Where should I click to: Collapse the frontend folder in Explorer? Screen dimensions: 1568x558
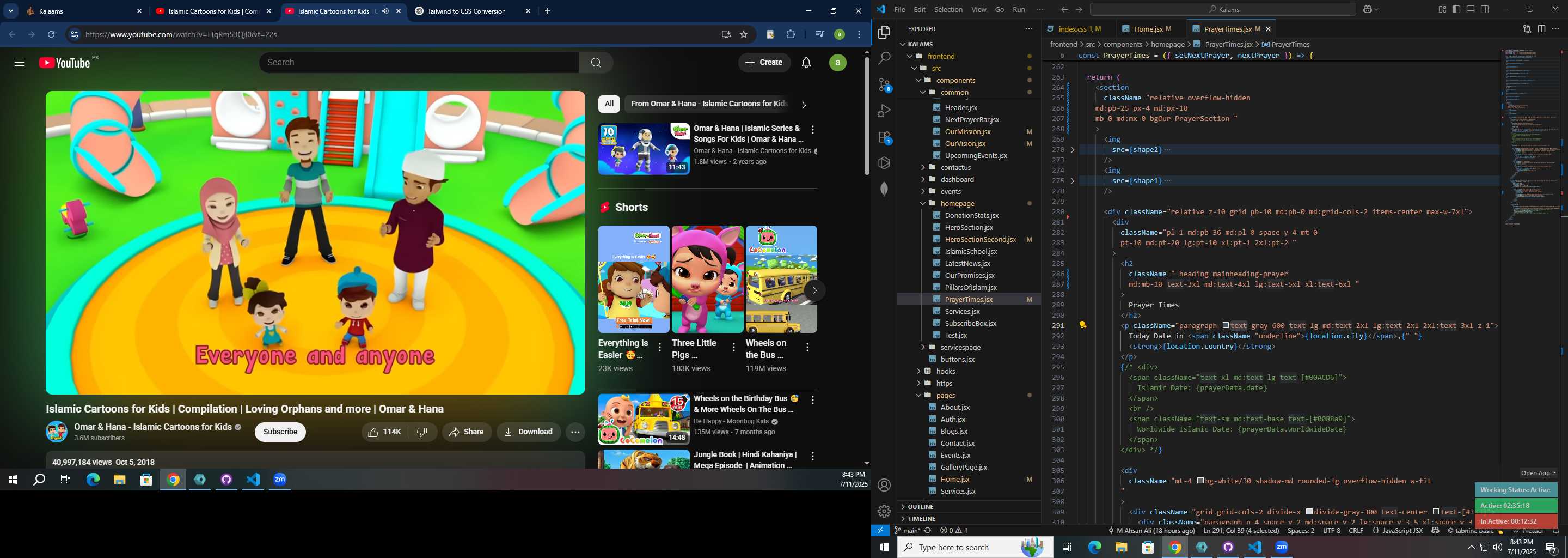(909, 56)
